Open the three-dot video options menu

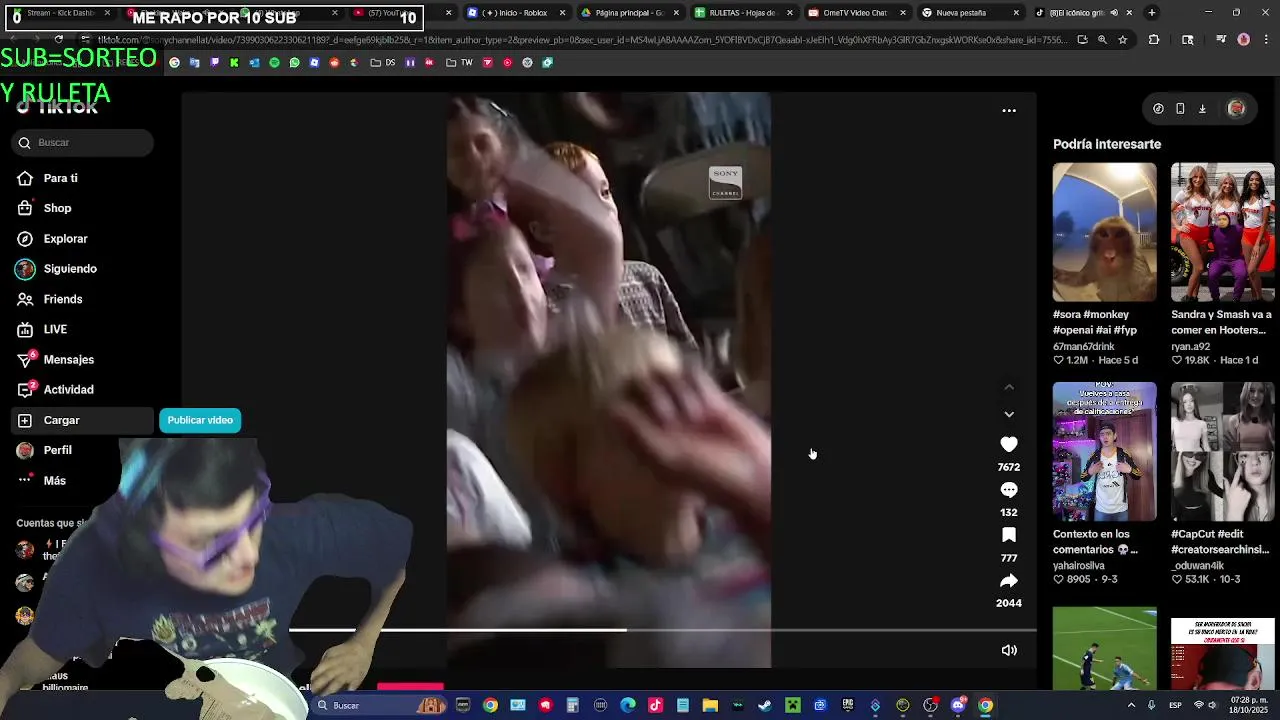[1009, 111]
